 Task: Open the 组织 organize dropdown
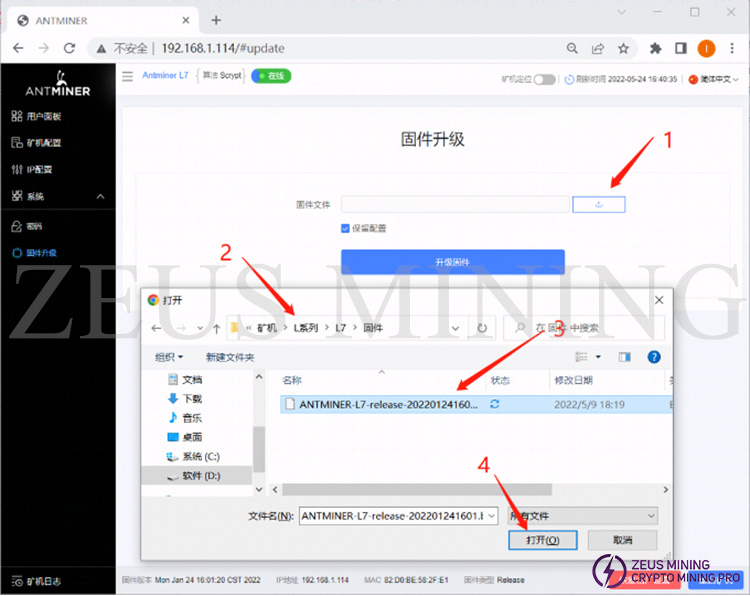169,357
